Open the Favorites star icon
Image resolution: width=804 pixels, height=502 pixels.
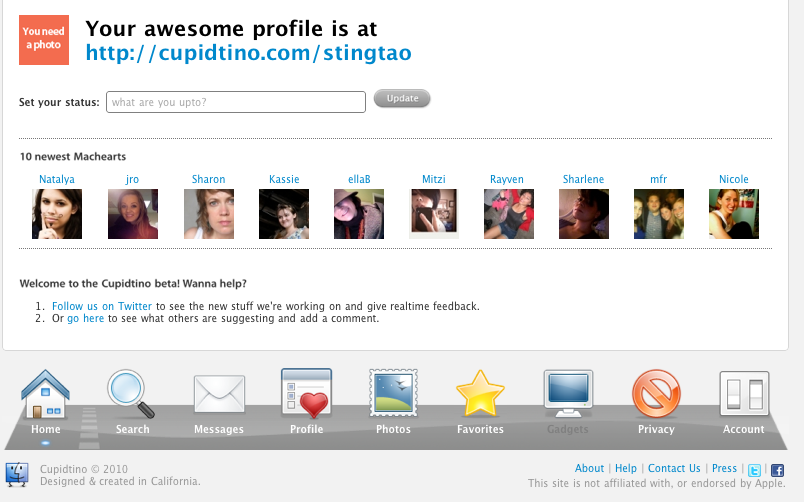(x=480, y=393)
